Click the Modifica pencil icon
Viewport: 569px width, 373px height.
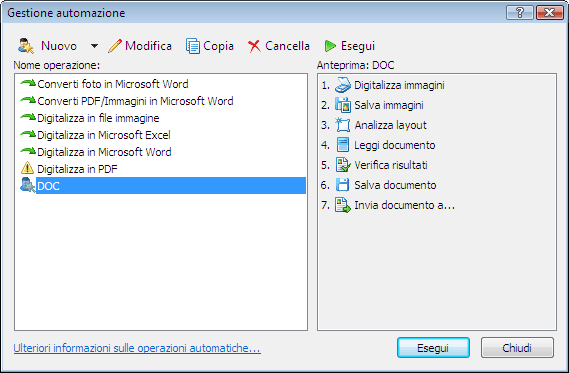click(x=115, y=46)
